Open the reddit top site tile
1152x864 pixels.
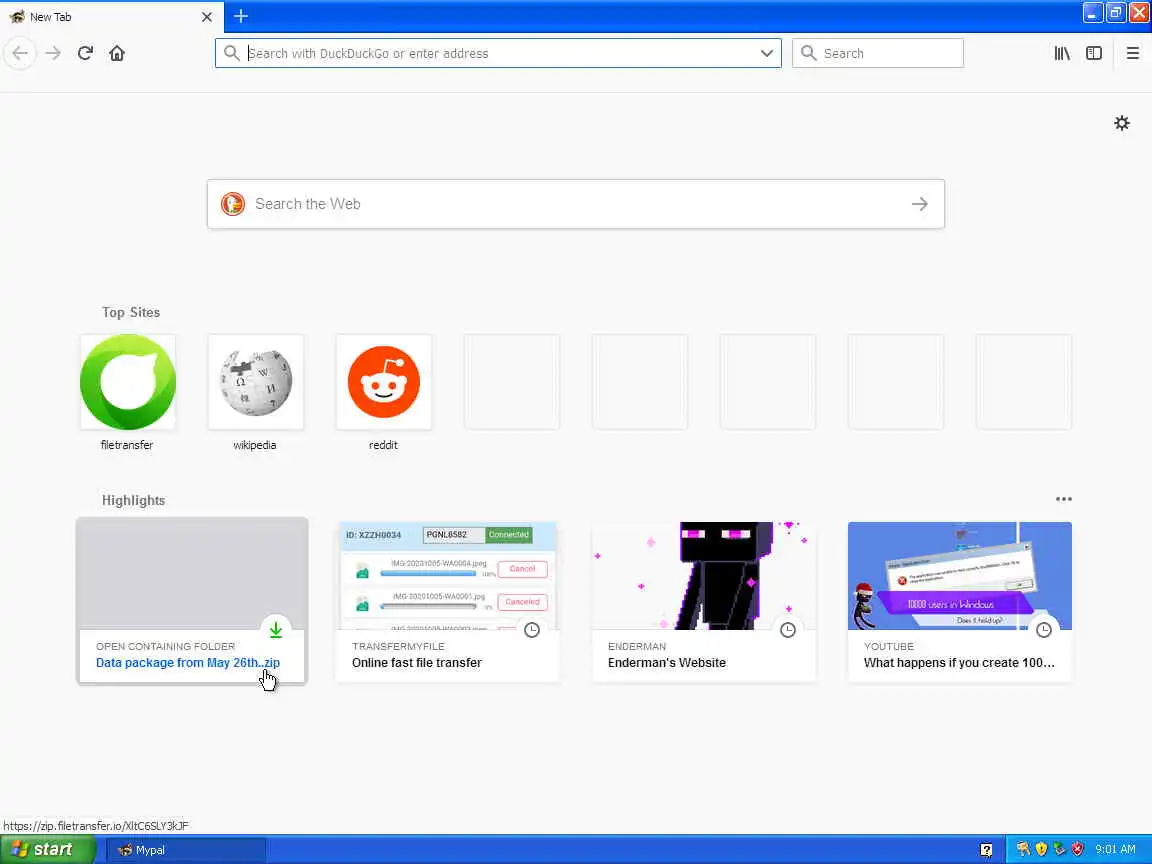(x=384, y=393)
